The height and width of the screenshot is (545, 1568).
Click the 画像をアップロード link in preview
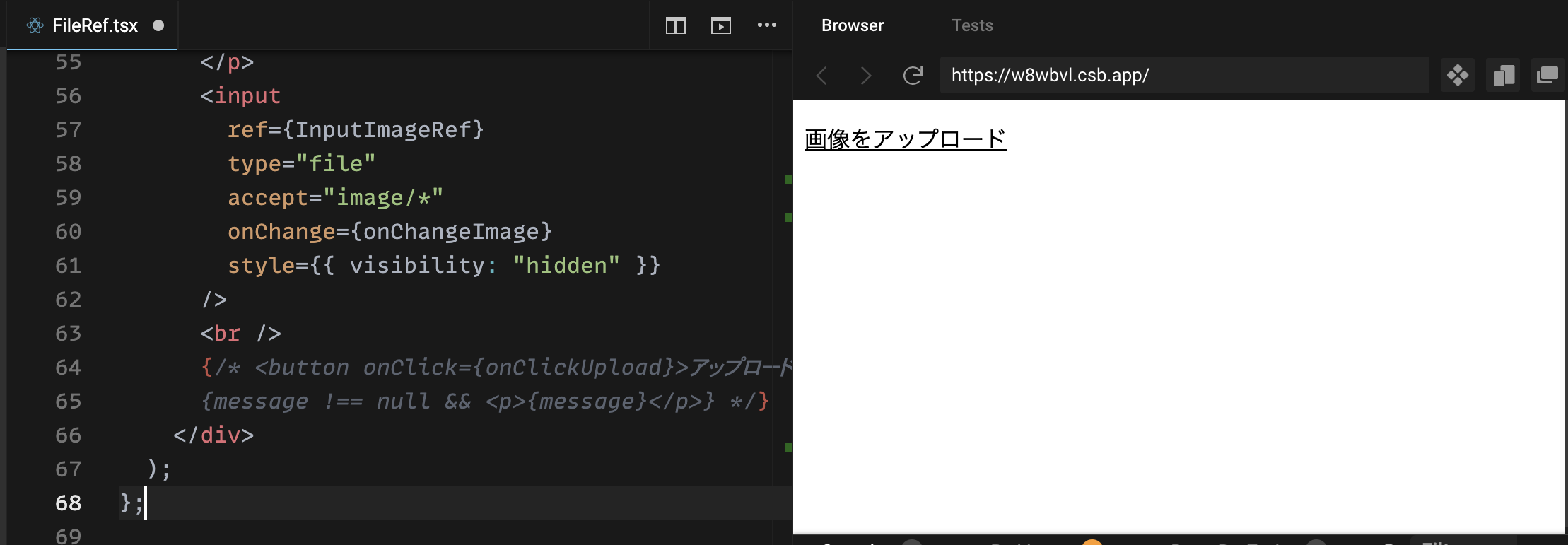(906, 139)
